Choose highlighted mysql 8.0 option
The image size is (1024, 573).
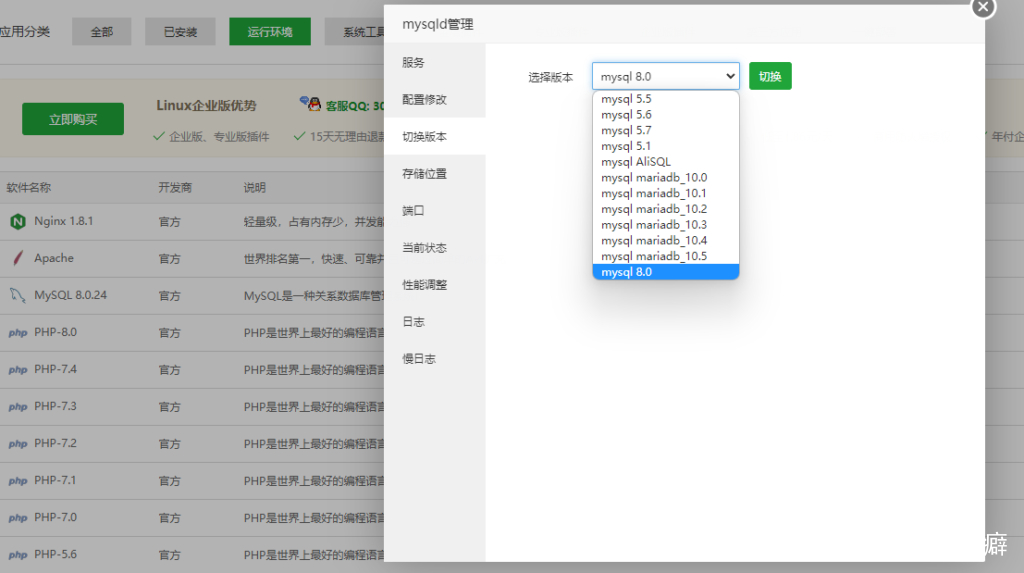tap(665, 272)
